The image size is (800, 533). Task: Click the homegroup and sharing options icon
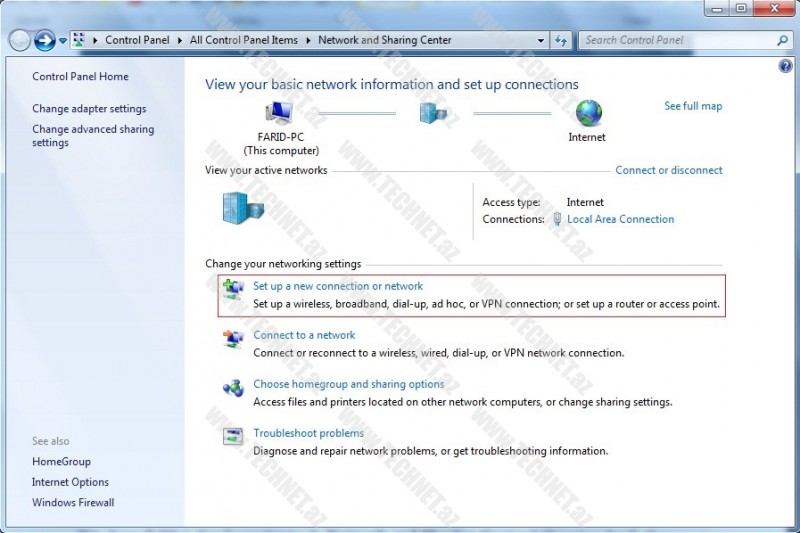pos(233,388)
